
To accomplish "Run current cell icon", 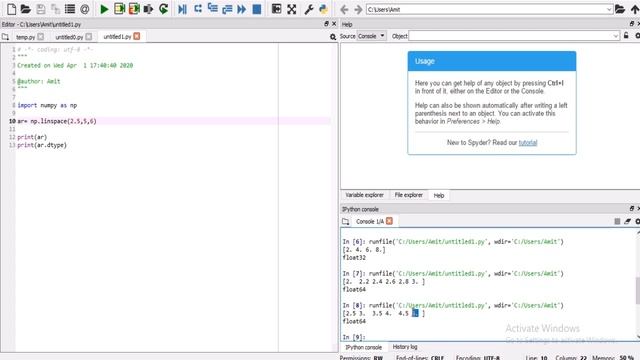I will pyautogui.click(x=119, y=9).
